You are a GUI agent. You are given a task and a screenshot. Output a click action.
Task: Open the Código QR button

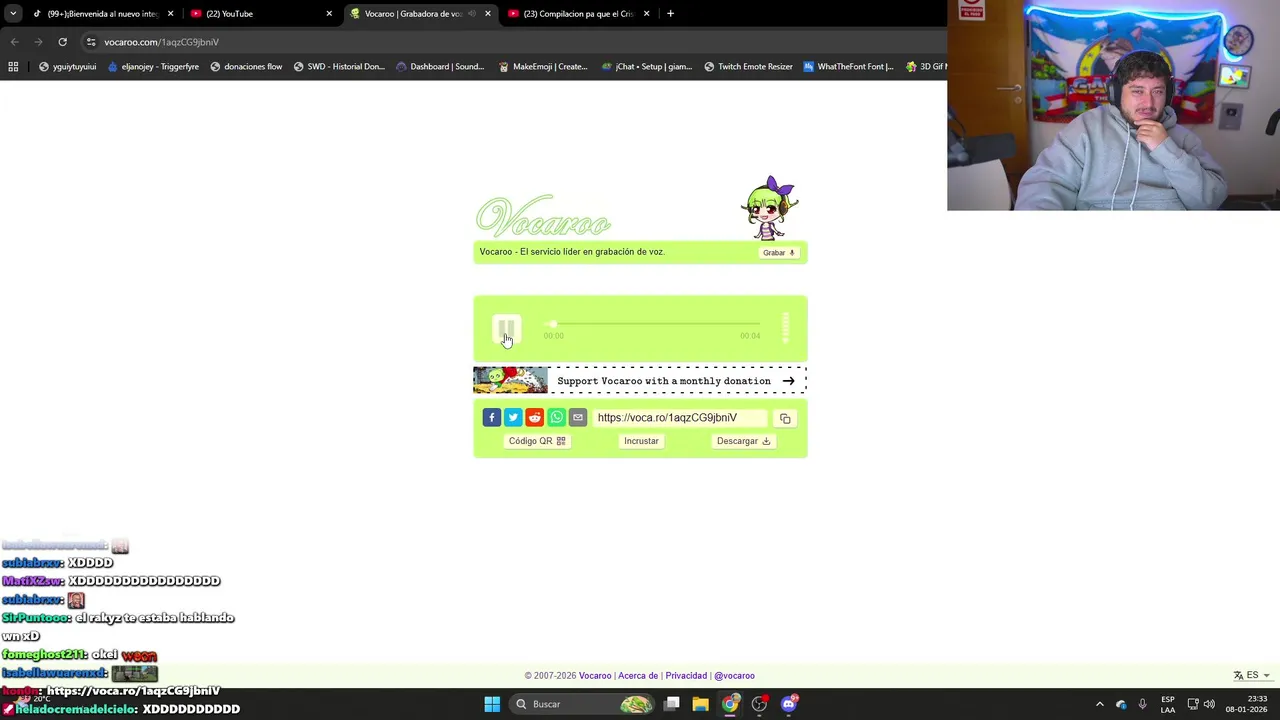pyautogui.click(x=537, y=441)
